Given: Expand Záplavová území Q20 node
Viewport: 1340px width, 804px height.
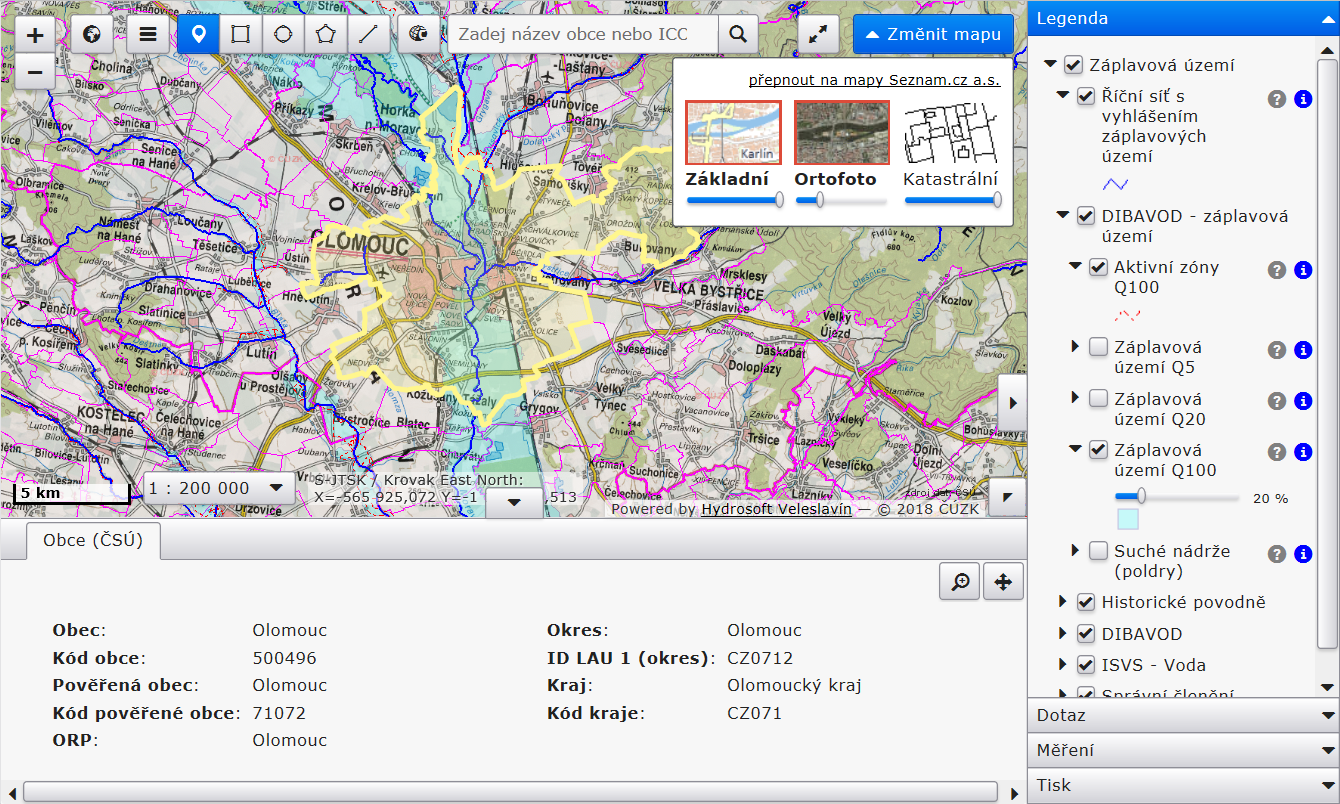Looking at the screenshot, I should (1076, 398).
